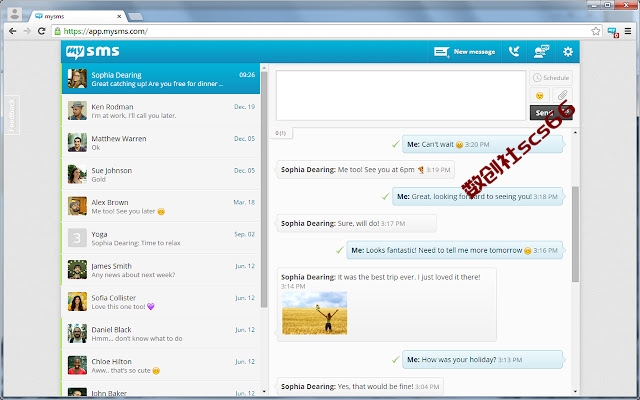Attach a file with paperclip icon
The image size is (640, 400).
point(562,96)
